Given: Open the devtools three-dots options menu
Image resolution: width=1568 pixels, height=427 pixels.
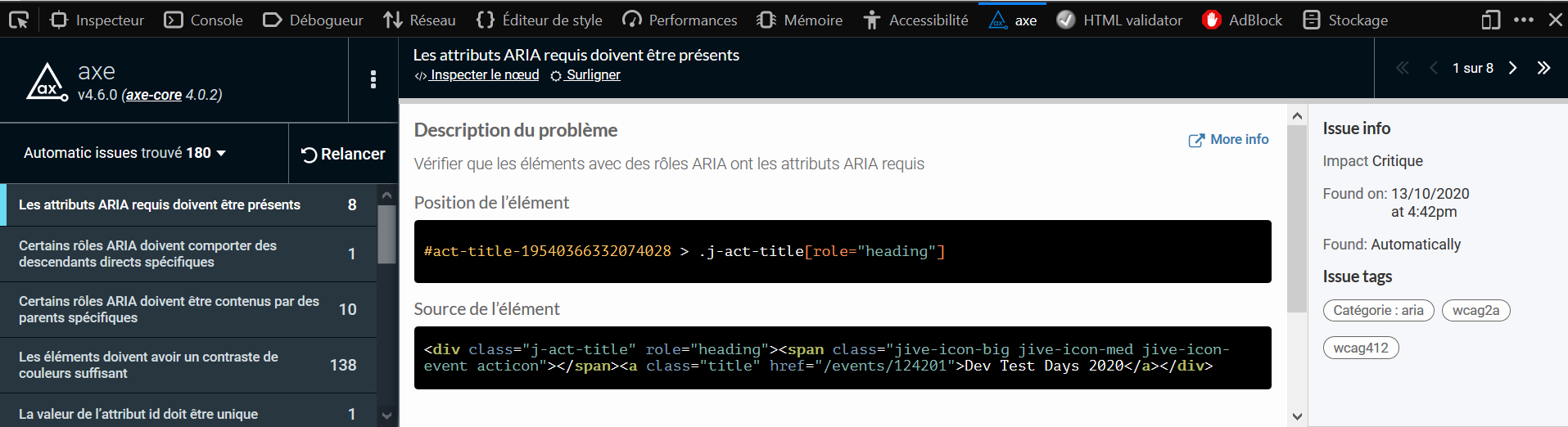Looking at the screenshot, I should [x=1523, y=20].
